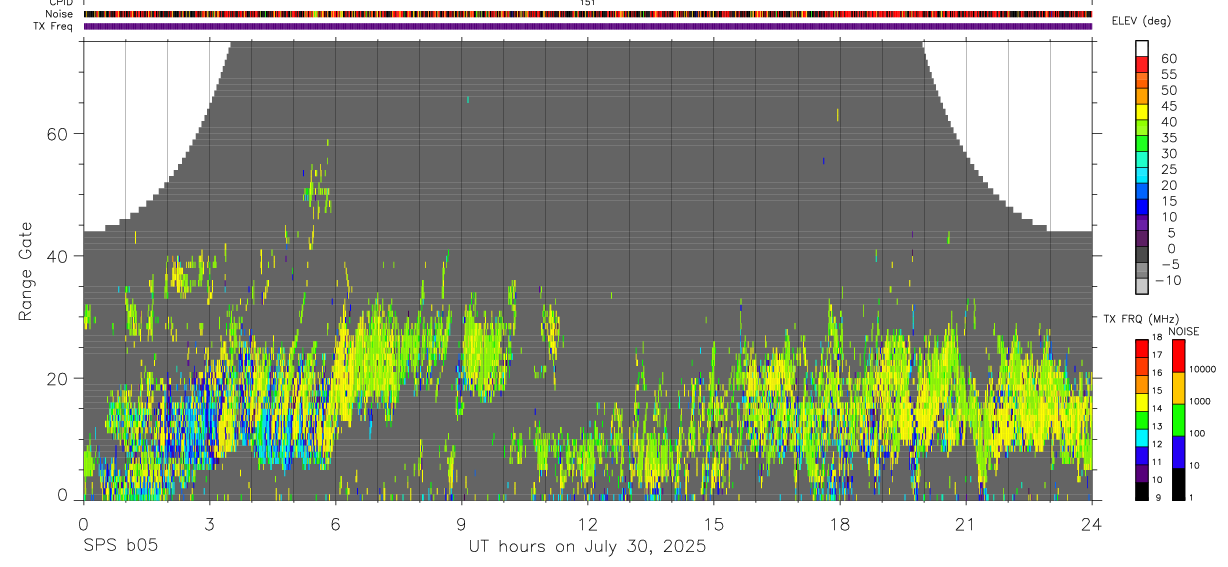This screenshot has height=567, width=1228.
Task: Click '100' in the NOISE legend
Action: point(1198,433)
